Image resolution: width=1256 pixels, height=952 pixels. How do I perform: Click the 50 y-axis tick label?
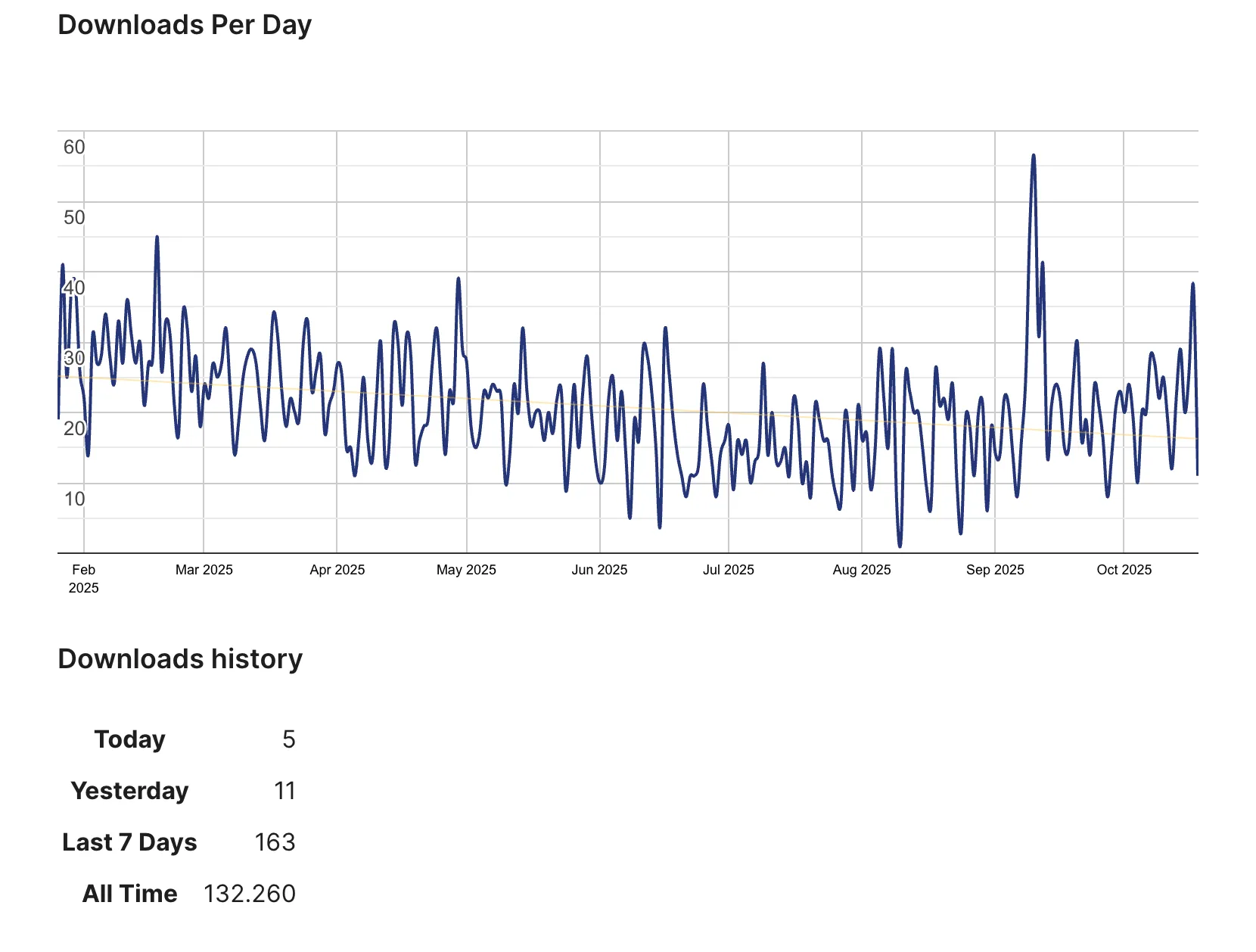[74, 218]
